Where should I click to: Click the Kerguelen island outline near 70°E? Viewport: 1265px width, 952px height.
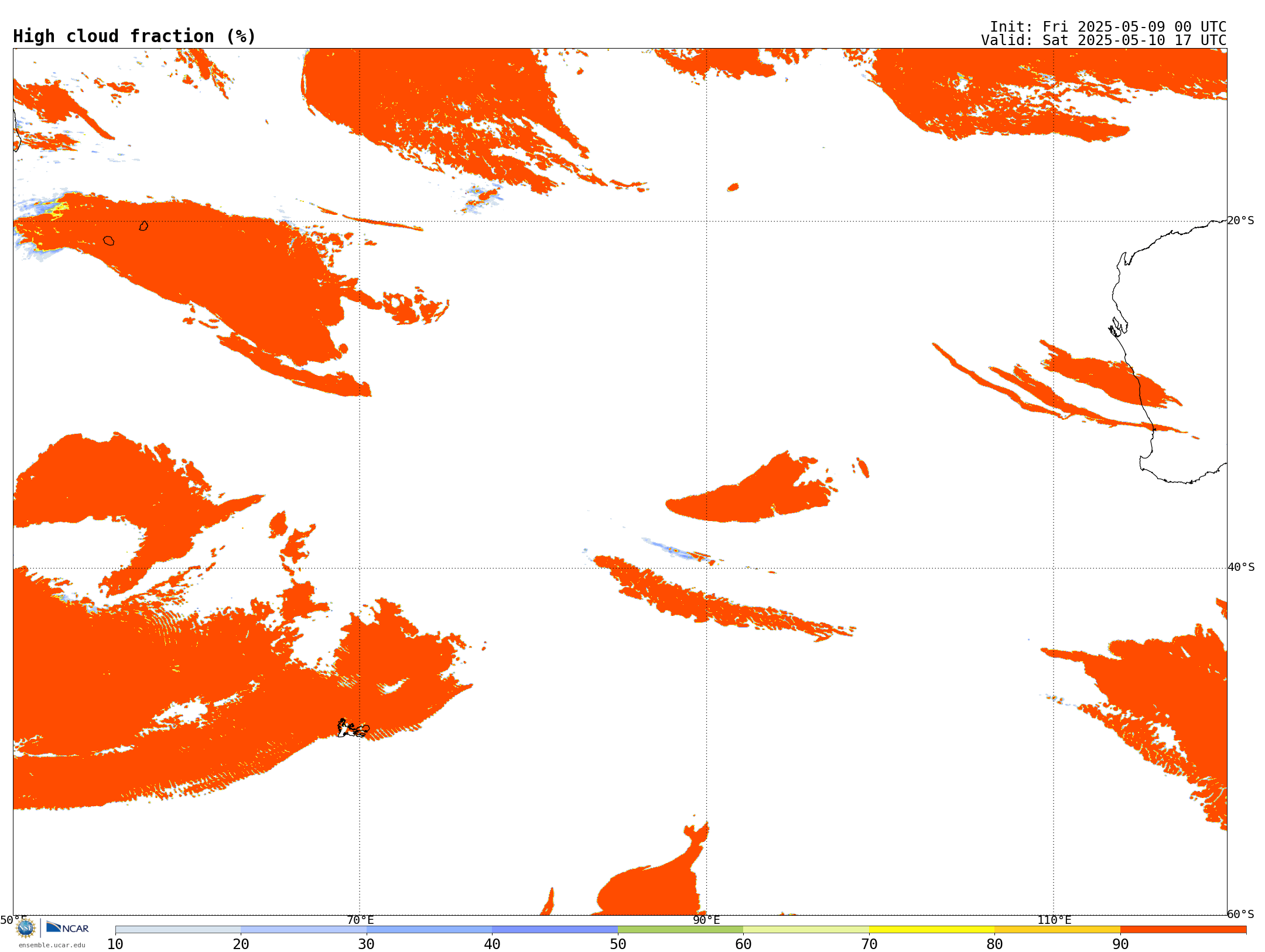tap(353, 728)
